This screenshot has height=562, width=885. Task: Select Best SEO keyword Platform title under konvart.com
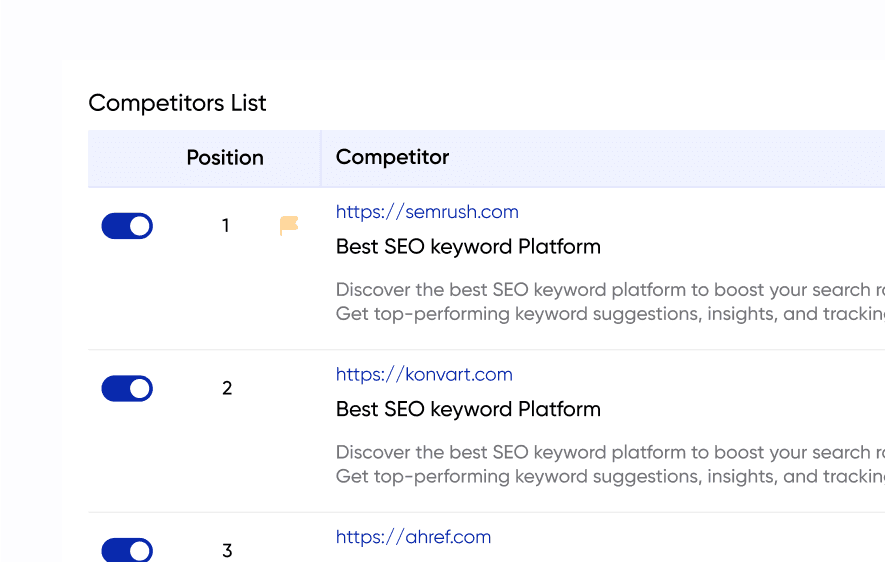tap(468, 409)
